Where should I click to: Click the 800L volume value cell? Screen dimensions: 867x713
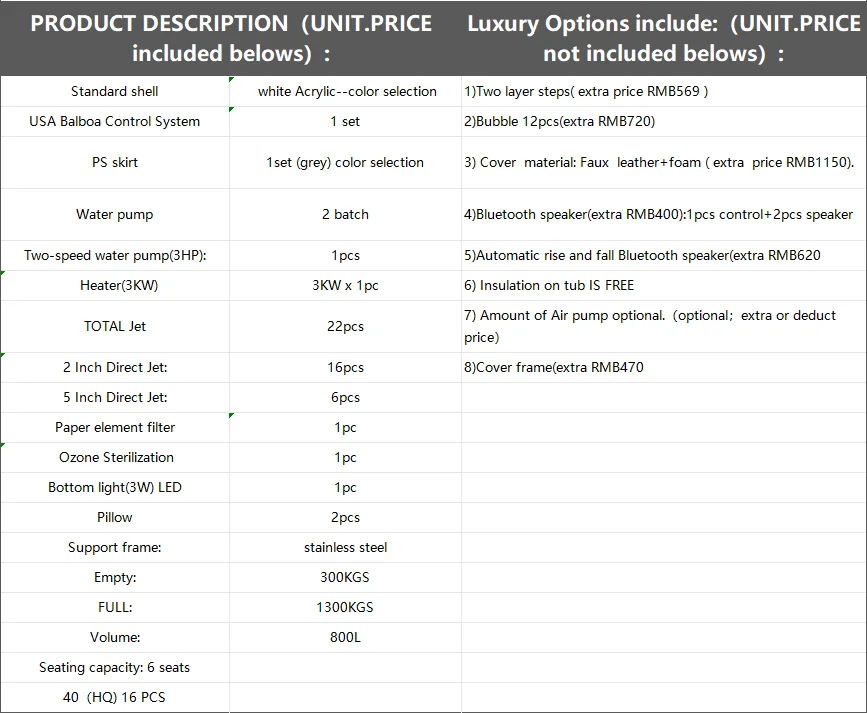[346, 637]
